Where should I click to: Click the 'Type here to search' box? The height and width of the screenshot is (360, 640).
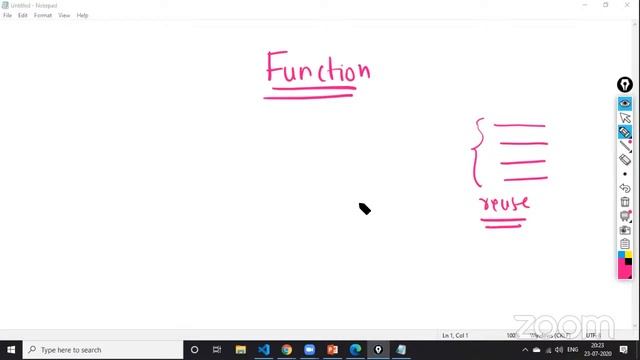103,350
